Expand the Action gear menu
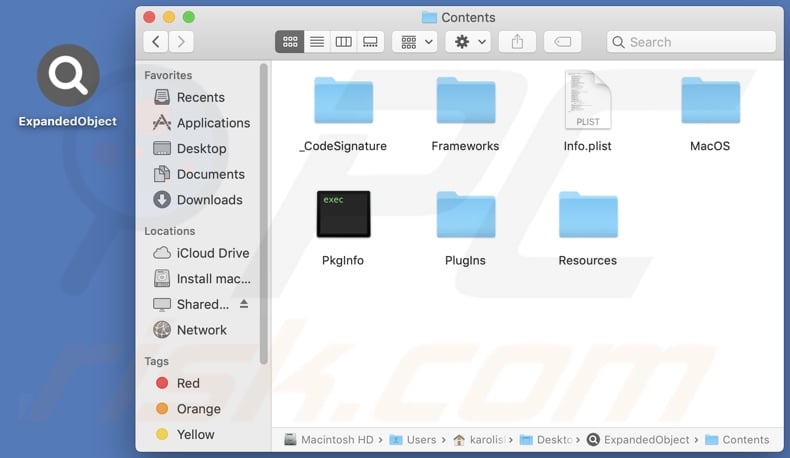Image resolution: width=790 pixels, height=458 pixels. coord(469,42)
